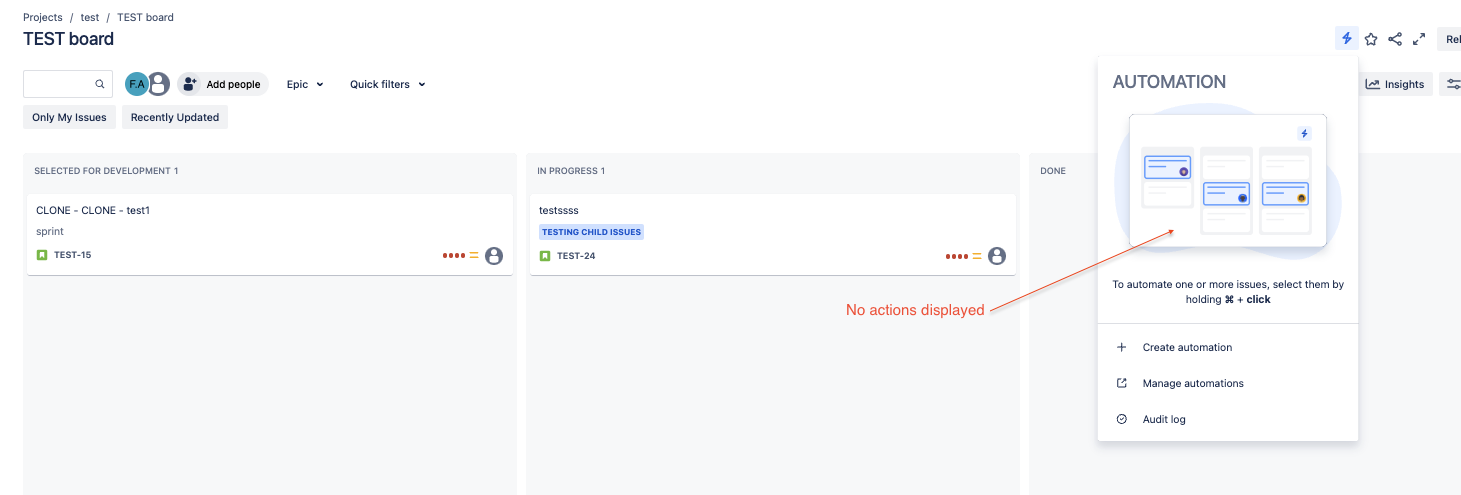Click the story icon on TEST-15

pyautogui.click(x=42, y=255)
